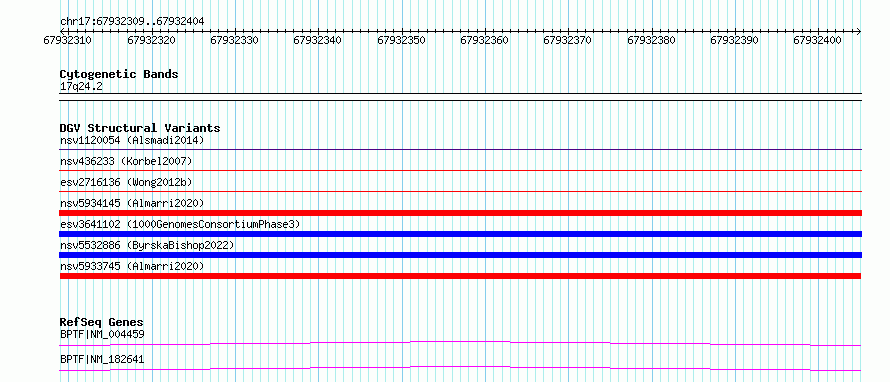Open variant nsv1120054 (Alsmadi2014) label
Image resolution: width=890 pixels, height=382 pixels.
coord(132,140)
